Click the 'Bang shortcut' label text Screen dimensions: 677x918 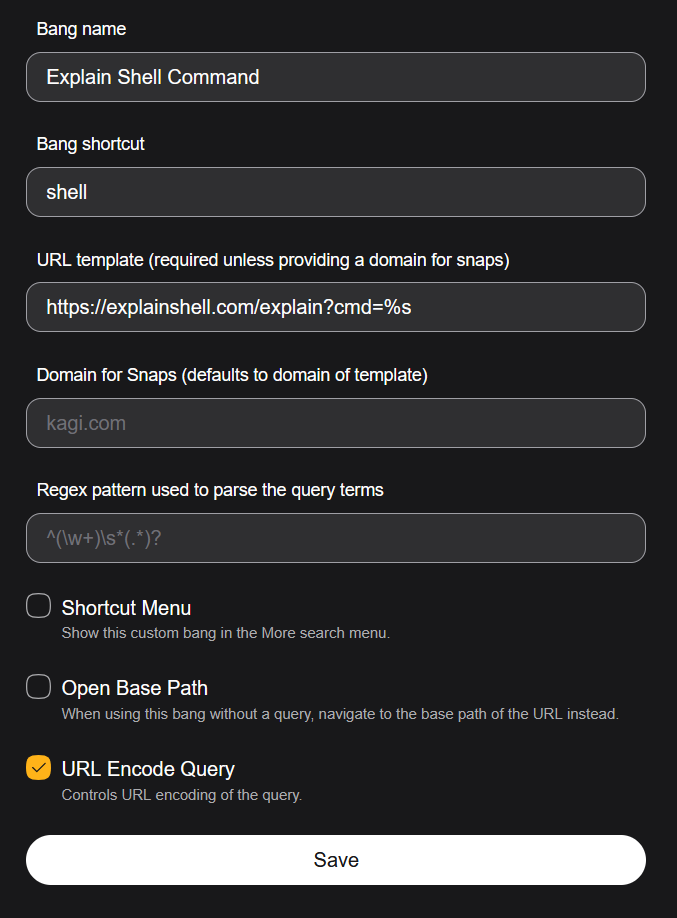point(91,144)
